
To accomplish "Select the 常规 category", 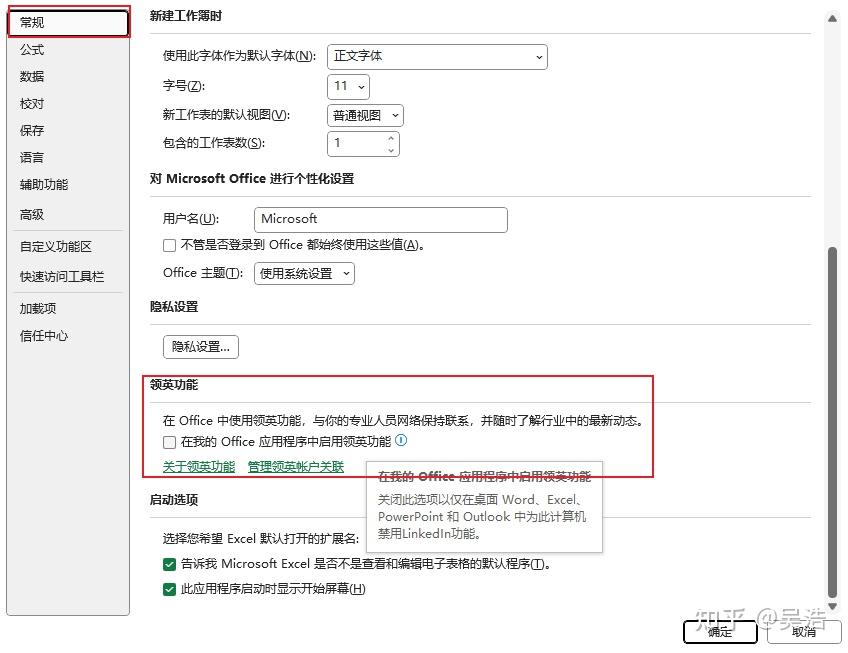I will 69,22.
